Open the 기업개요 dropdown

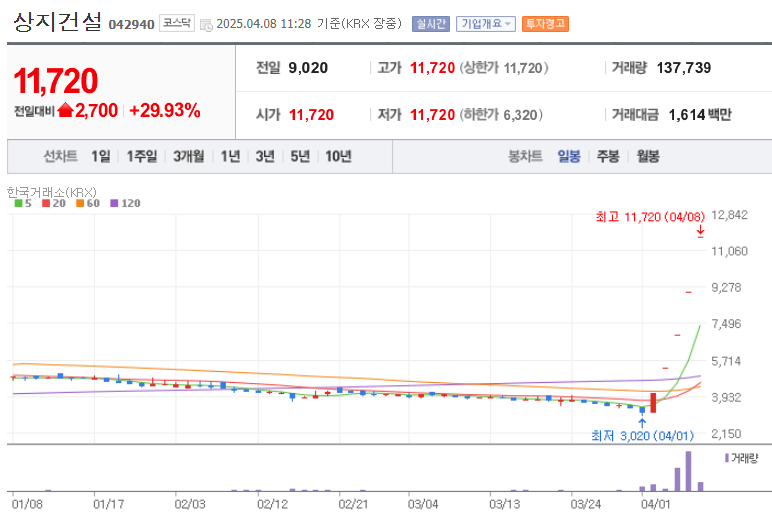[x=485, y=24]
